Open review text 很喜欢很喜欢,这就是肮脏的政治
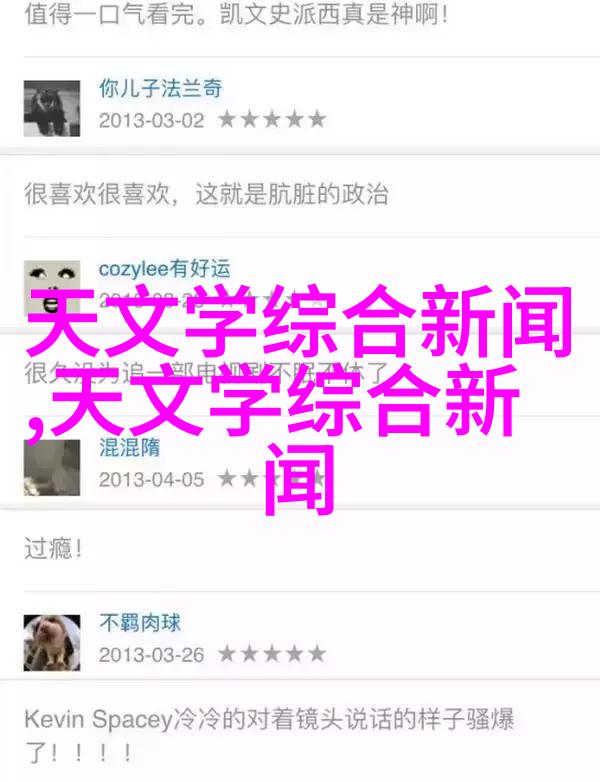 click(x=206, y=194)
